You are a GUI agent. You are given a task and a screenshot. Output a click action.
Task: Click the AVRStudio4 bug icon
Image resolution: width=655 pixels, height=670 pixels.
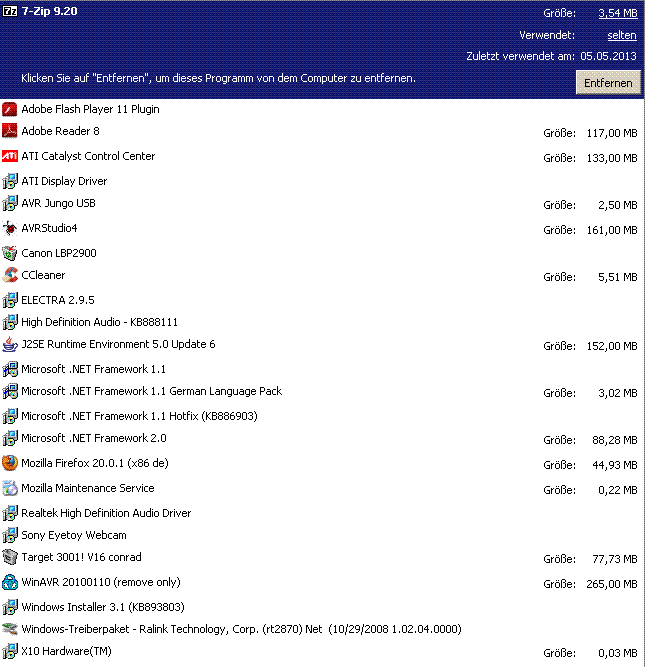tap(9, 228)
